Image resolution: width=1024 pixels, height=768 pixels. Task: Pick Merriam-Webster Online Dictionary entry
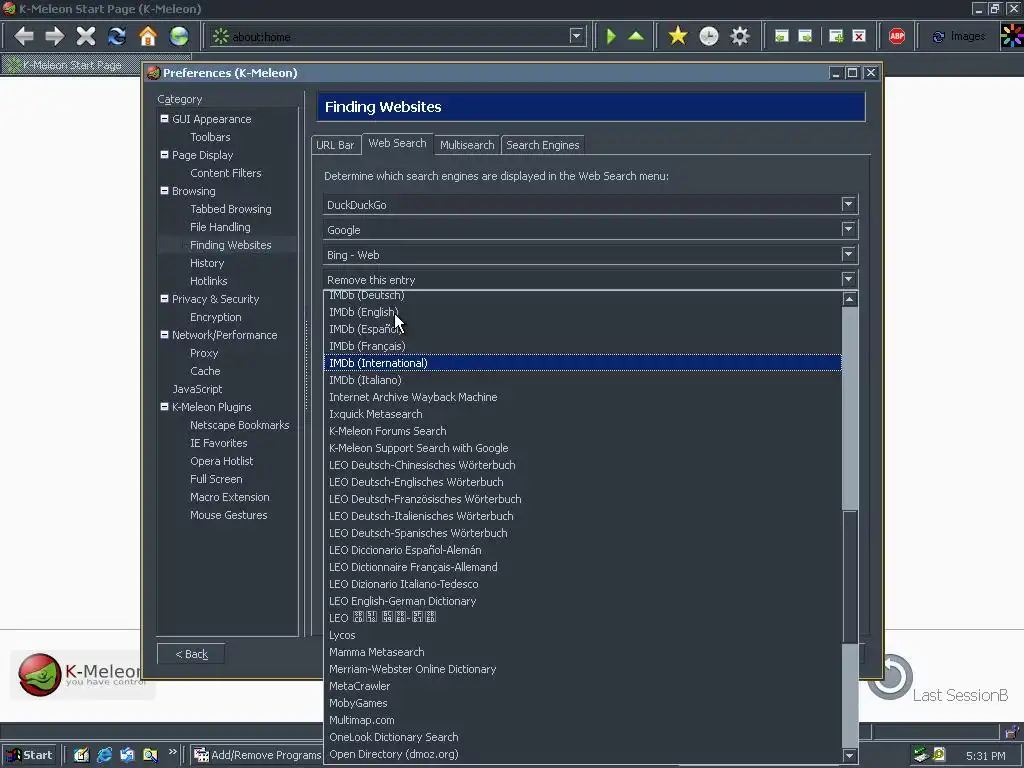[583, 669]
